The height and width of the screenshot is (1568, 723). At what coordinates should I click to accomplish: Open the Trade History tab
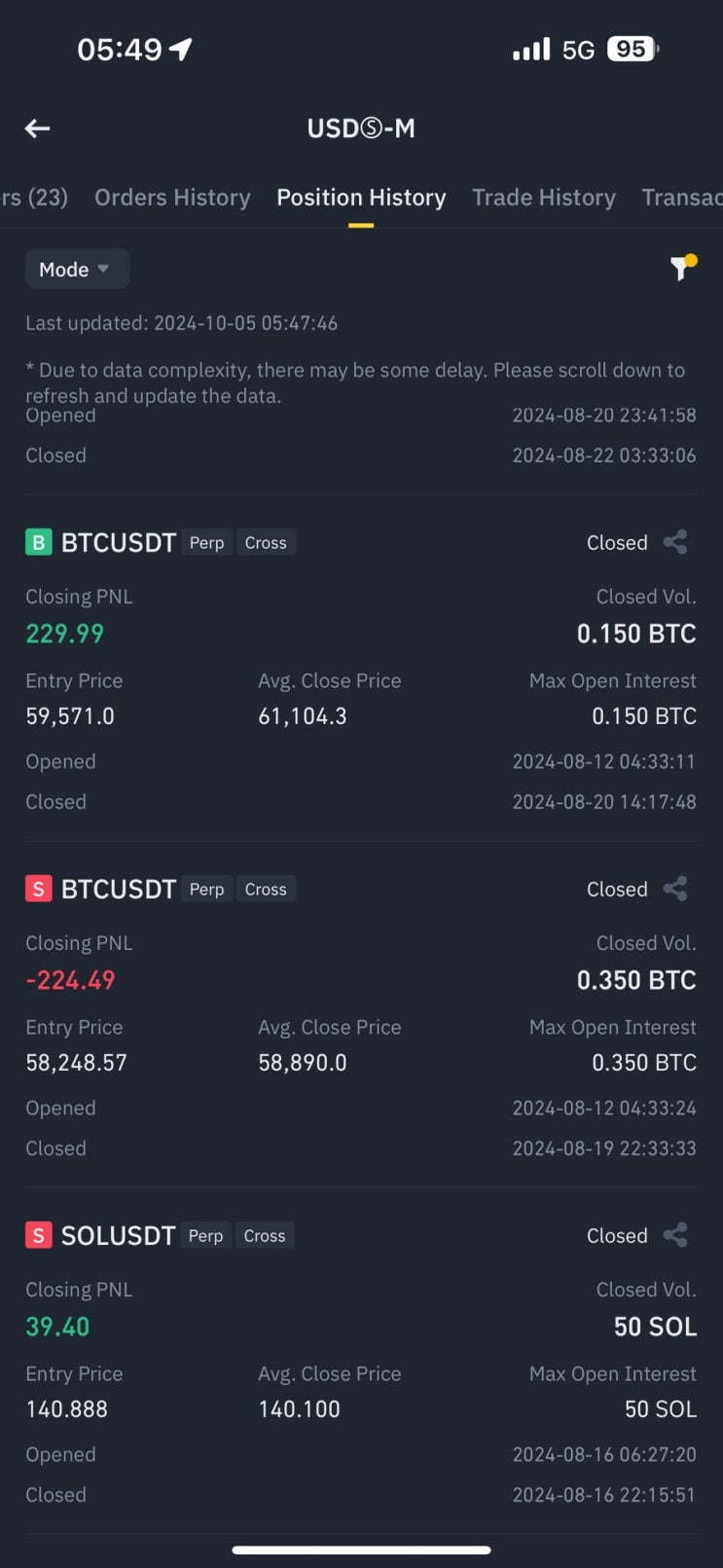click(543, 198)
